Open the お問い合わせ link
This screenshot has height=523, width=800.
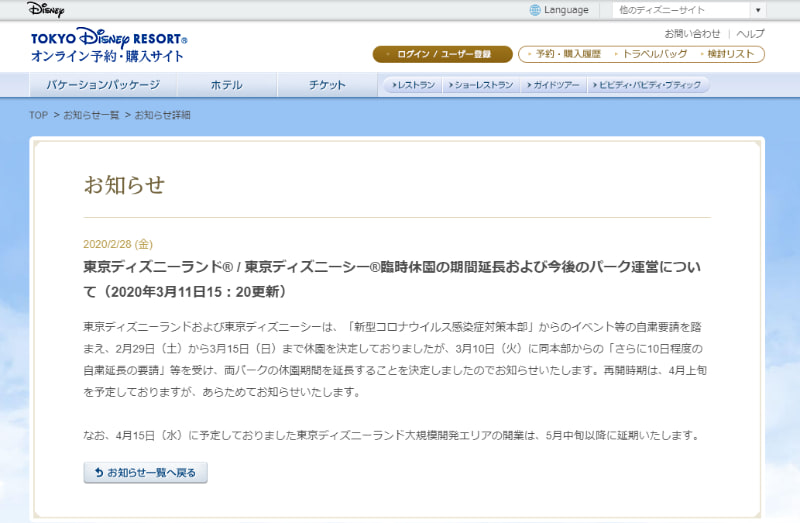pyautogui.click(x=692, y=34)
